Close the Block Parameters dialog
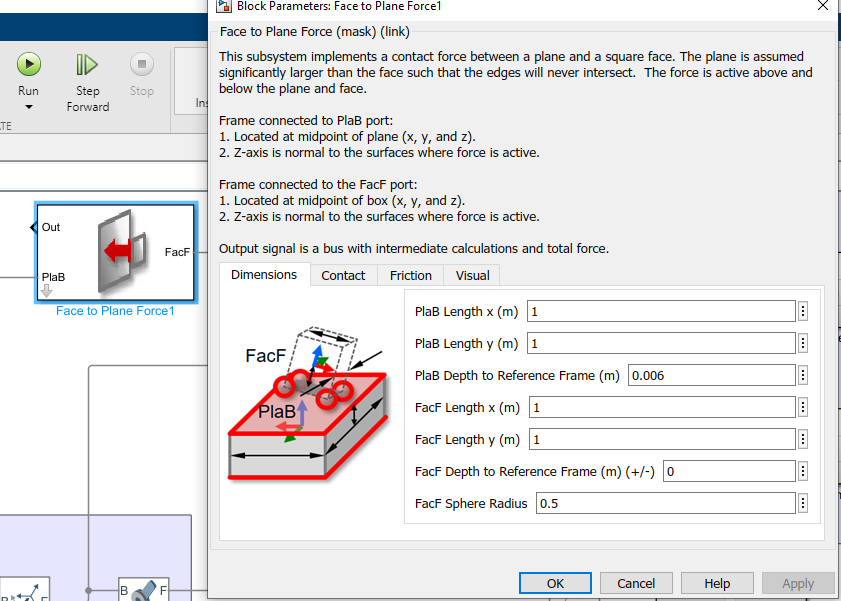This screenshot has width=841, height=601. point(823,5)
